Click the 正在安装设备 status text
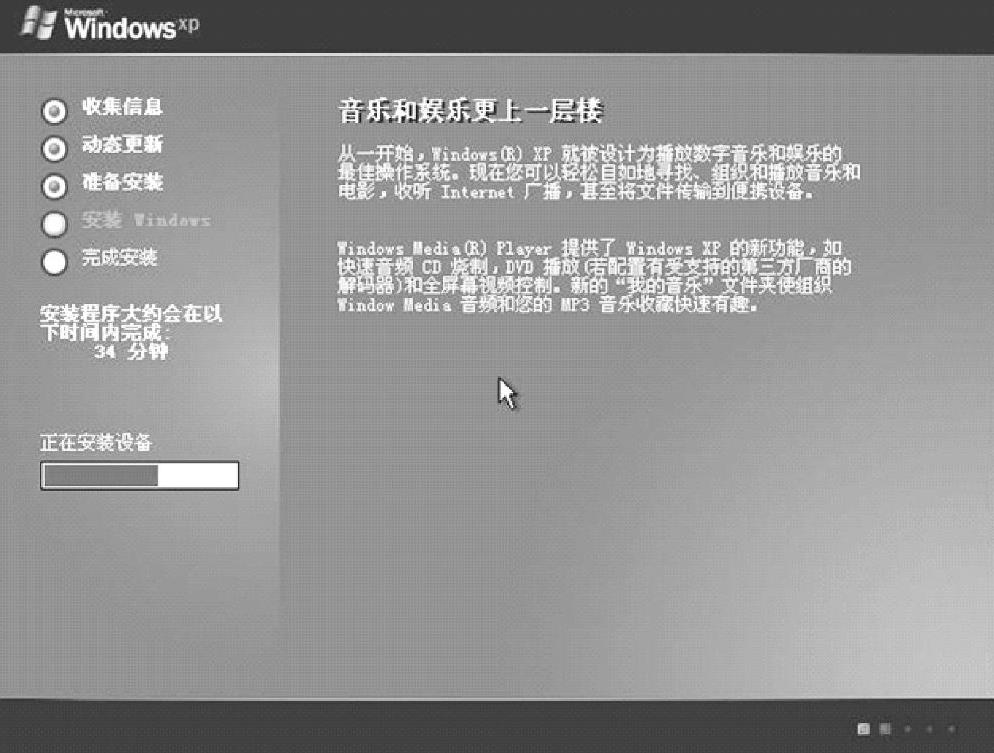Screen dimensions: 994x753 96,442
